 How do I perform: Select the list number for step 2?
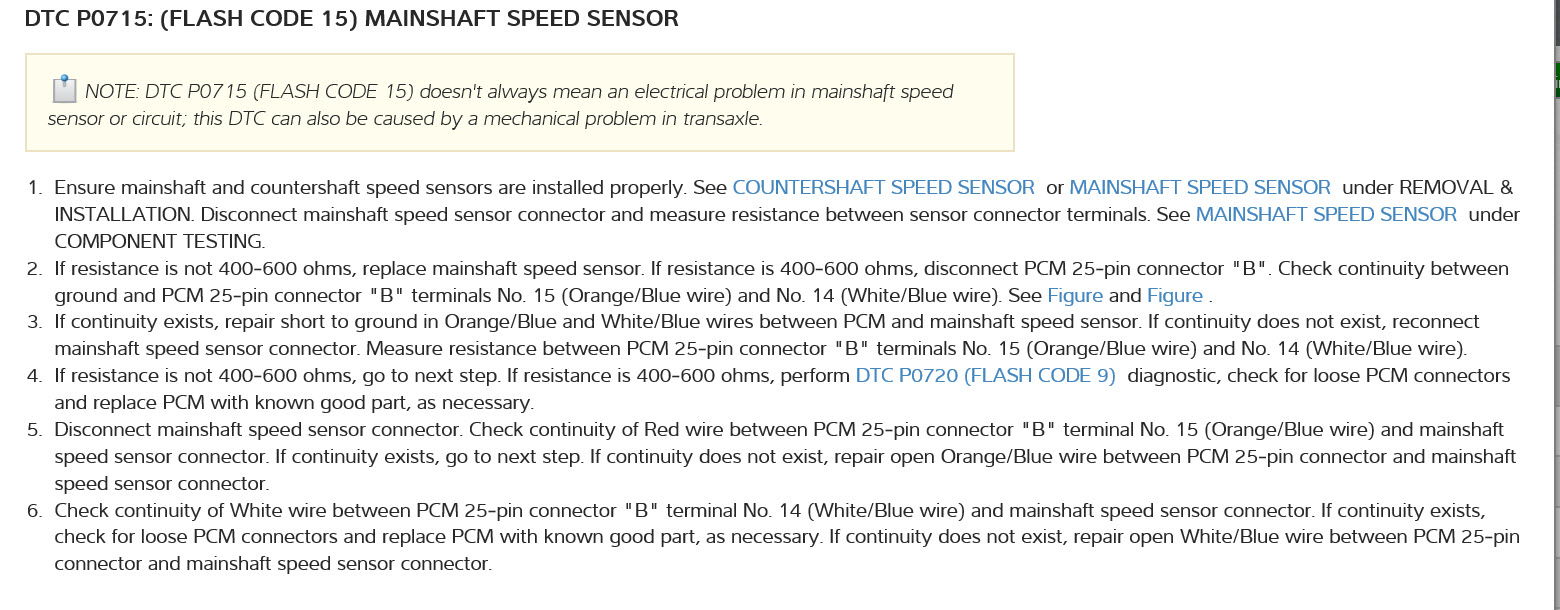coord(34,268)
